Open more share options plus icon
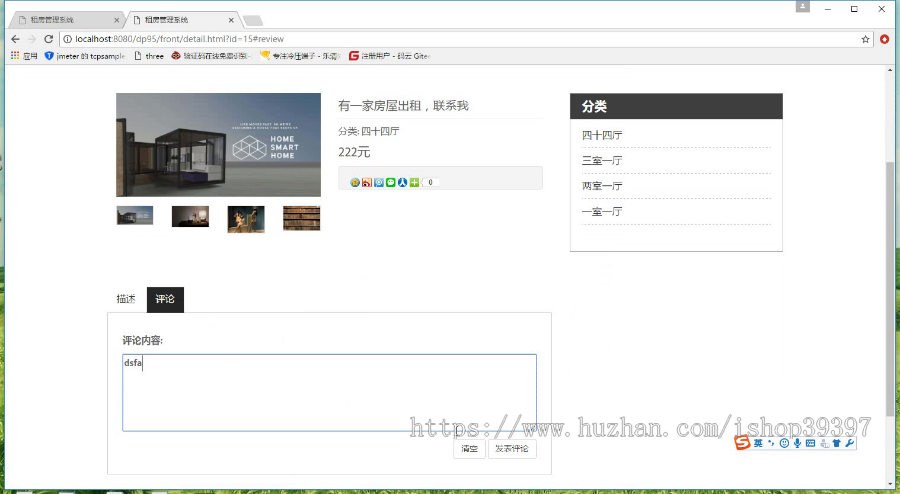The height and width of the screenshot is (494, 900). (x=414, y=182)
